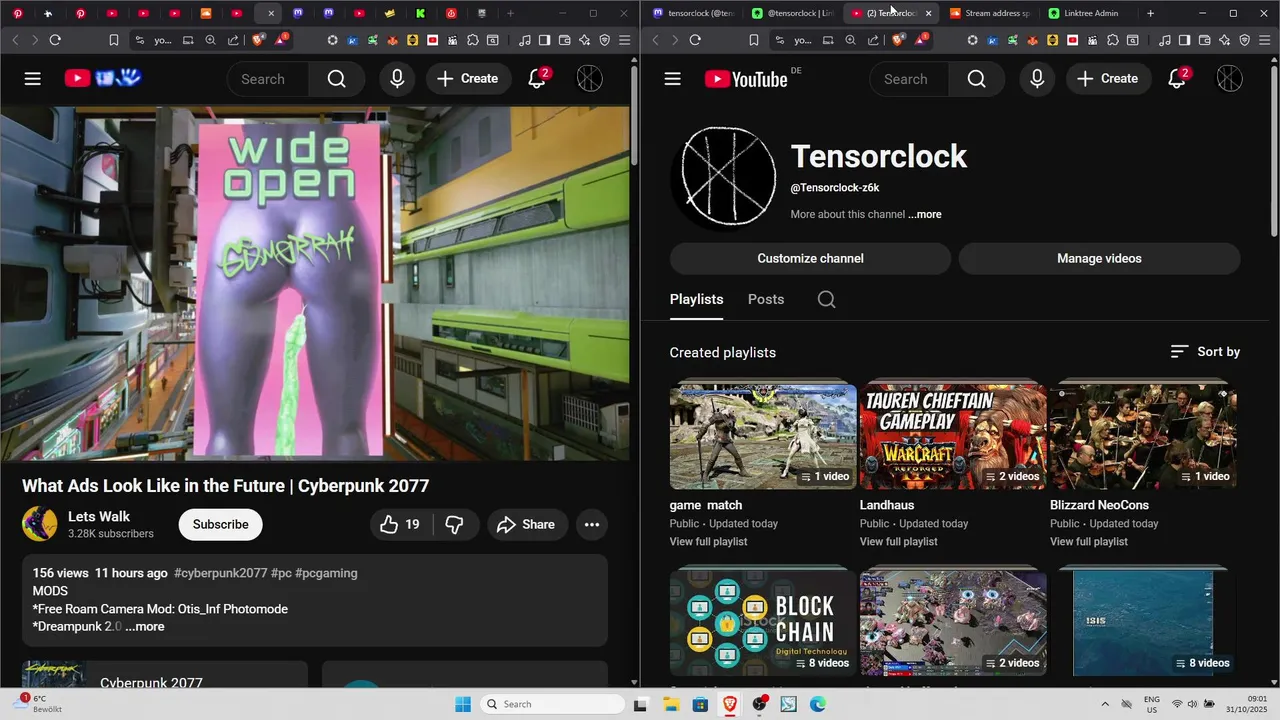Like the Cyberpunk 2077 video
Image resolution: width=1280 pixels, height=720 pixels.
click(399, 524)
